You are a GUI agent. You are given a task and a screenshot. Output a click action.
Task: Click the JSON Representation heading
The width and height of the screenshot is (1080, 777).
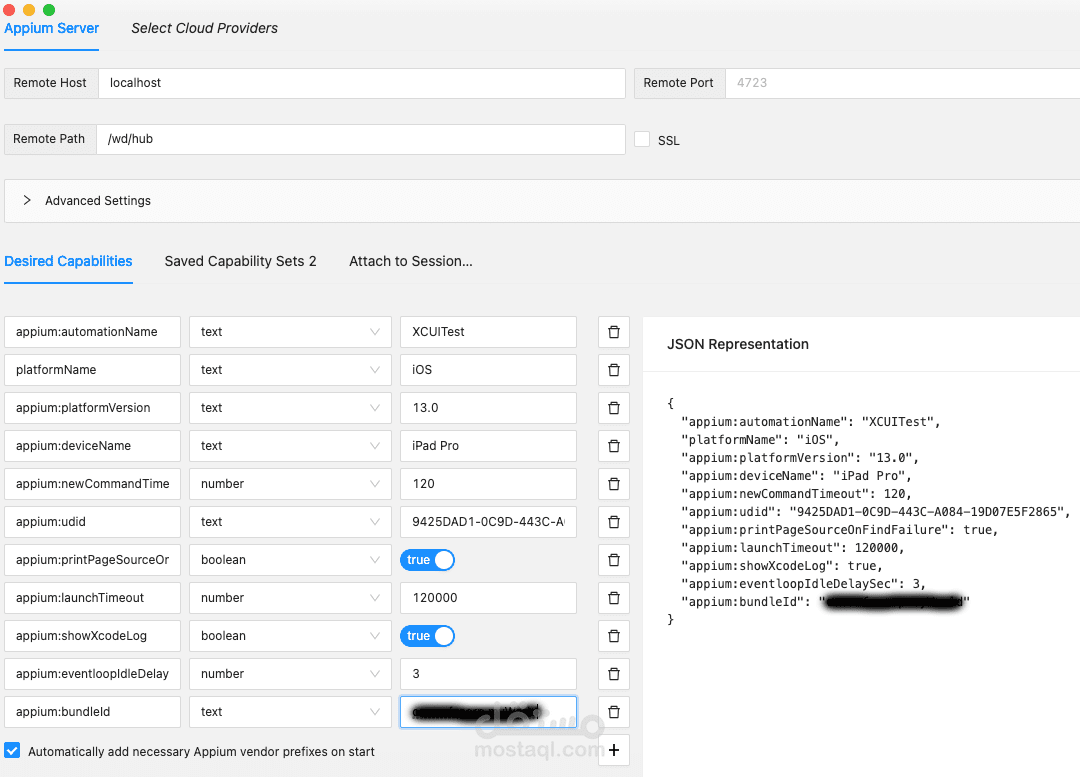[x=738, y=344]
